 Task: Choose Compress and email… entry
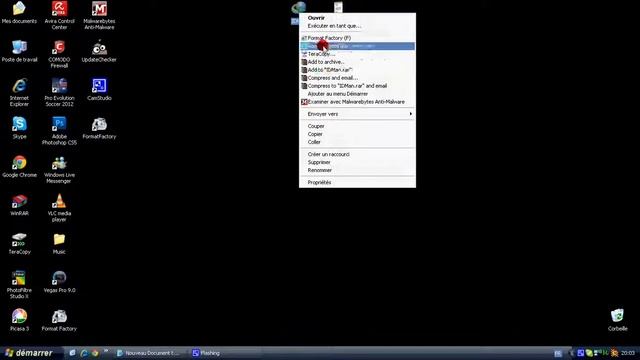pos(357,78)
